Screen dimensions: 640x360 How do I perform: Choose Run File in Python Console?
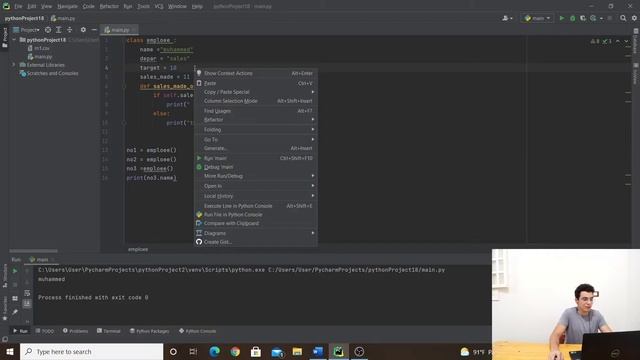point(256,214)
